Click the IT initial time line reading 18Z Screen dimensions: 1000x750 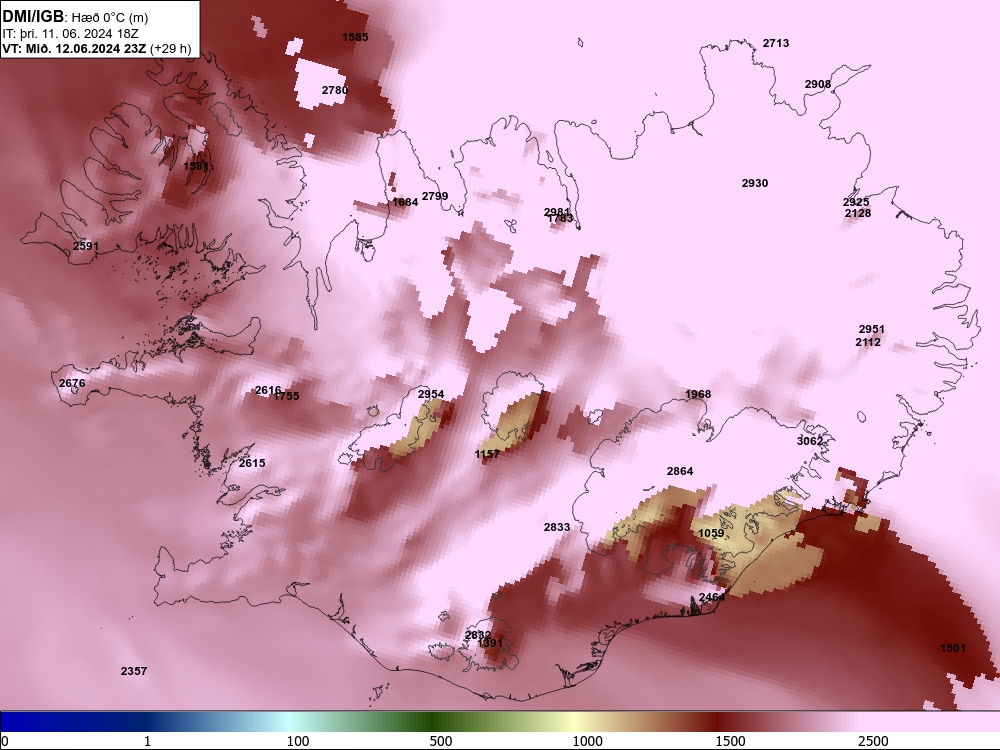click(x=71, y=33)
